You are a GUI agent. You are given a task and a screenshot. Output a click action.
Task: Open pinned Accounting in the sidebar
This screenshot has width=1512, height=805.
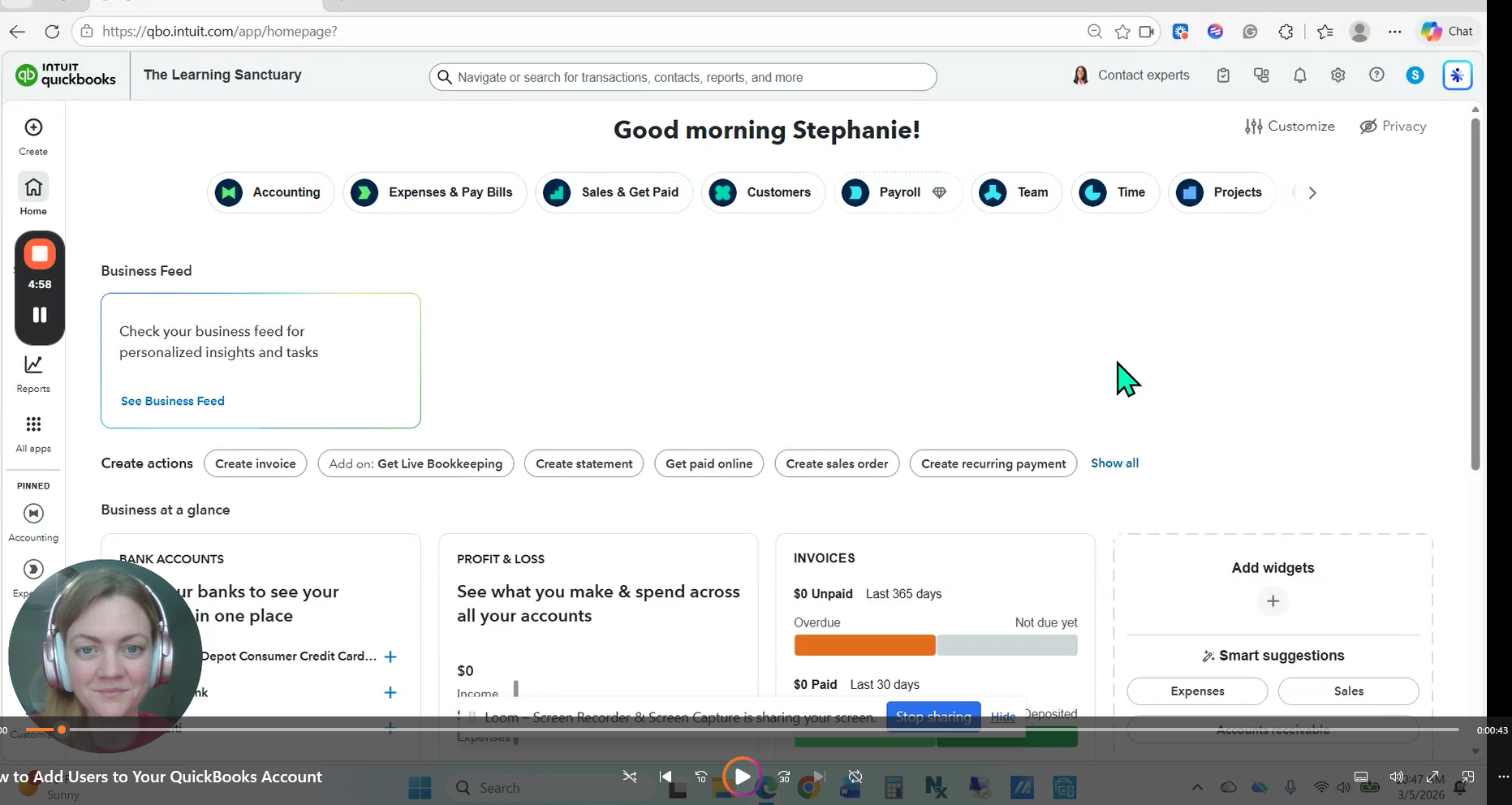point(33,523)
